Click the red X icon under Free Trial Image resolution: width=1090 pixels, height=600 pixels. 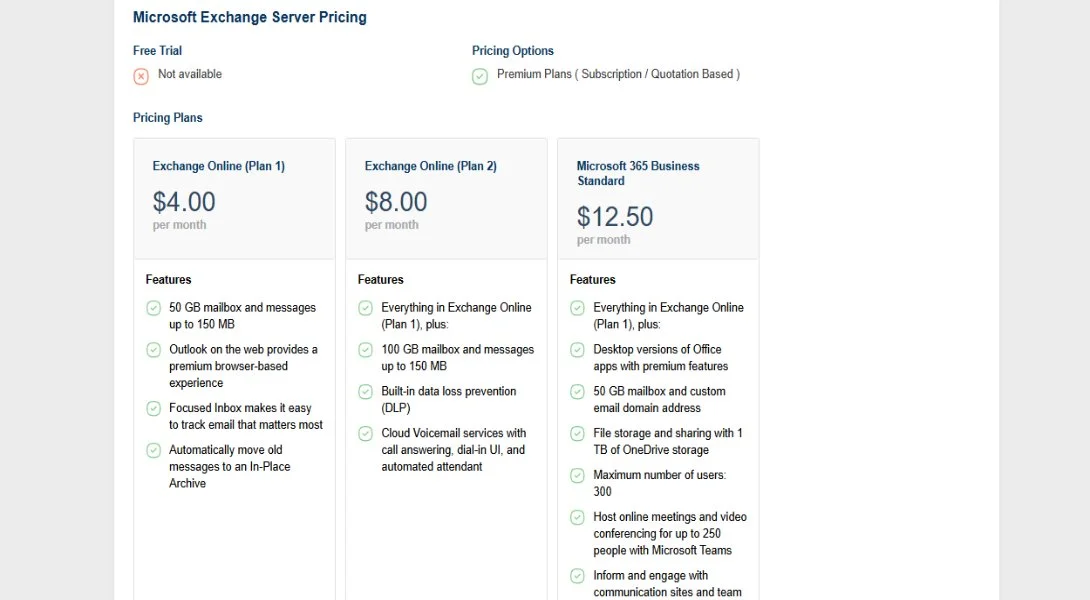(x=141, y=76)
